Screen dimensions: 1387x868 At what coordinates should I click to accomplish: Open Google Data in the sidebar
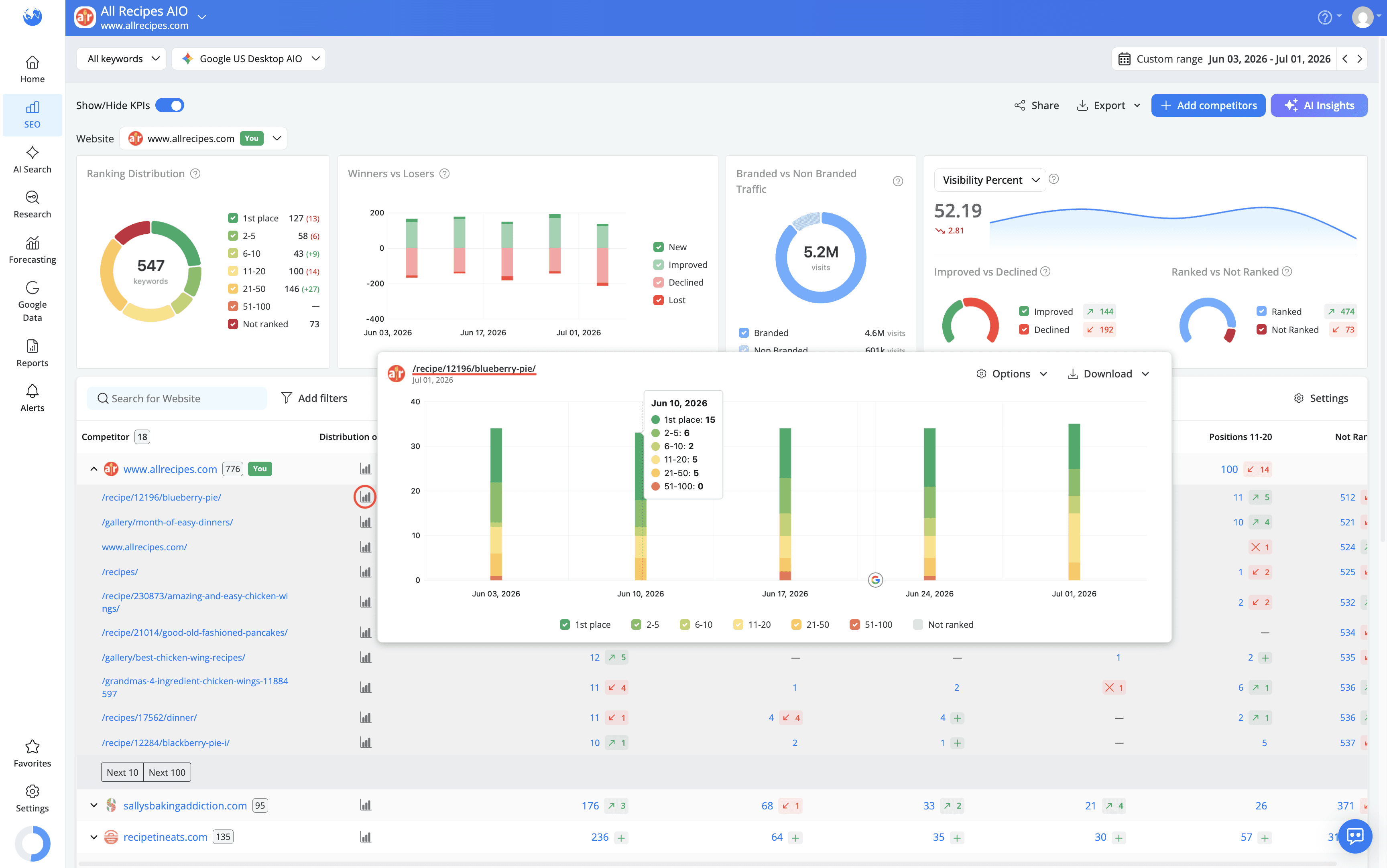pyautogui.click(x=32, y=302)
